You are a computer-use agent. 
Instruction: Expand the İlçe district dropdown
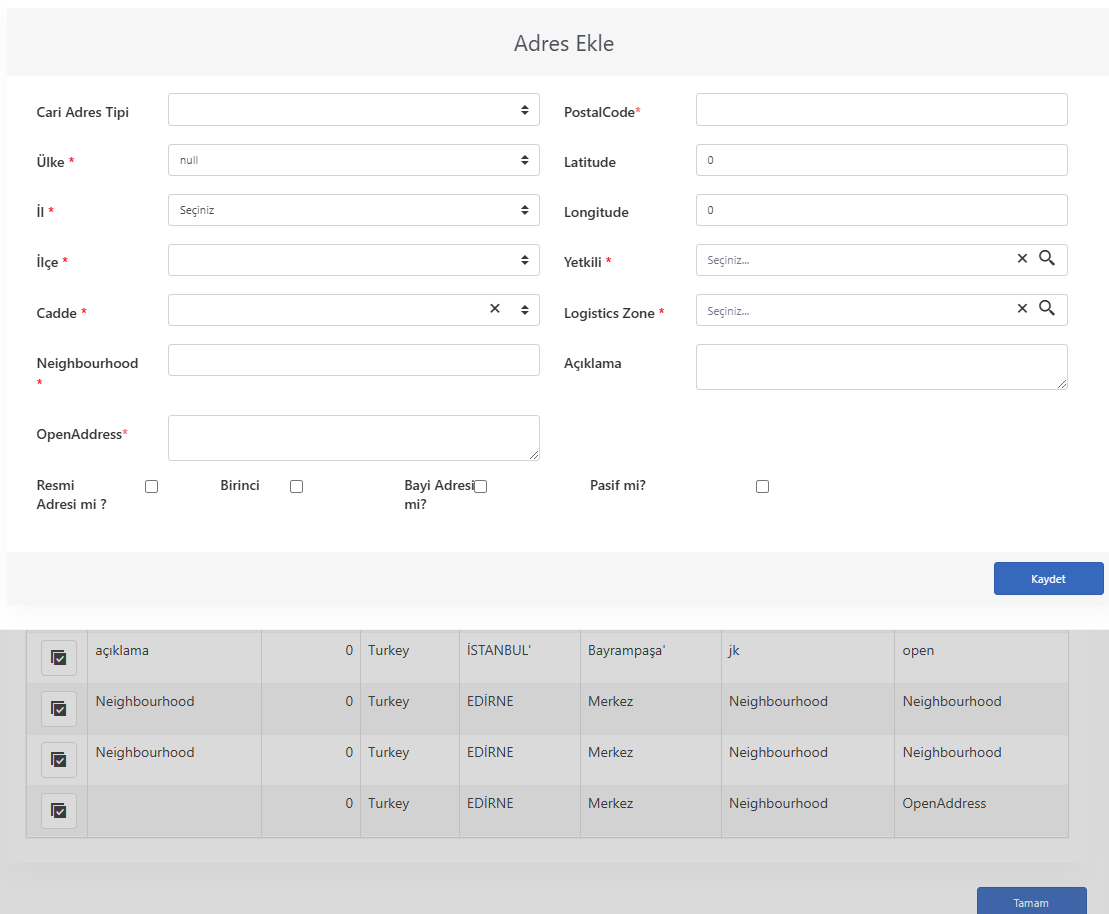click(354, 260)
